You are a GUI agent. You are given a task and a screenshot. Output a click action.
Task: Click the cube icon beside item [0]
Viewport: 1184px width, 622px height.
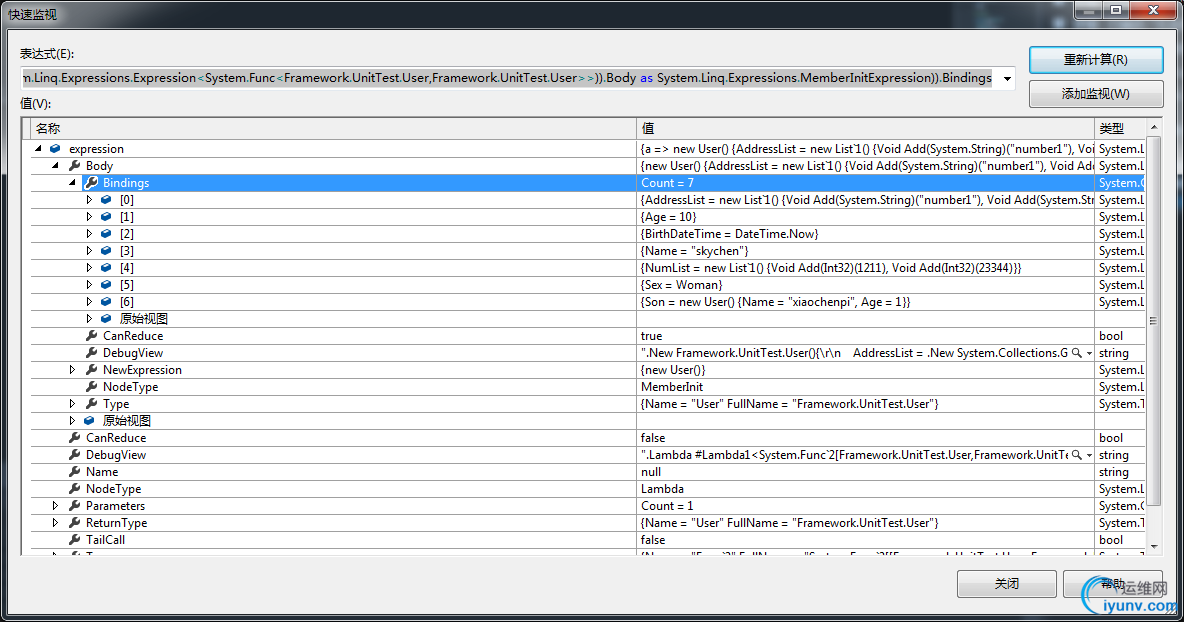coord(106,200)
